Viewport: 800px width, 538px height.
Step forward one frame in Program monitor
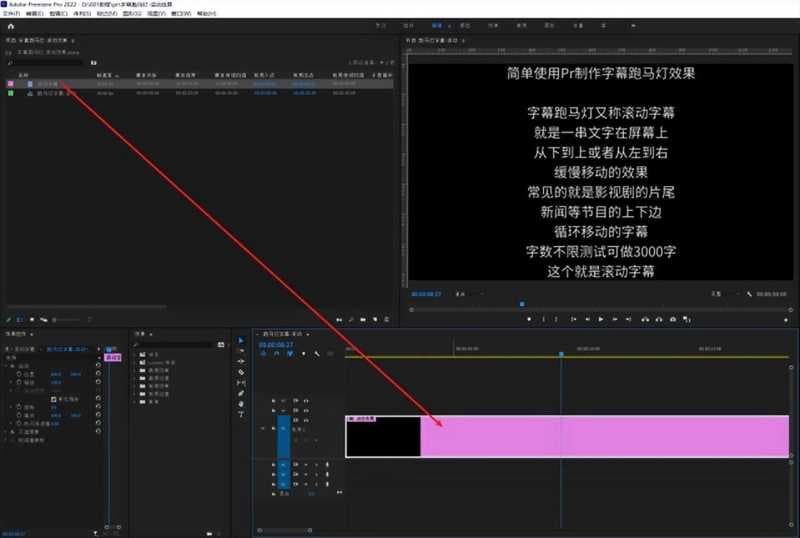[x=615, y=320]
